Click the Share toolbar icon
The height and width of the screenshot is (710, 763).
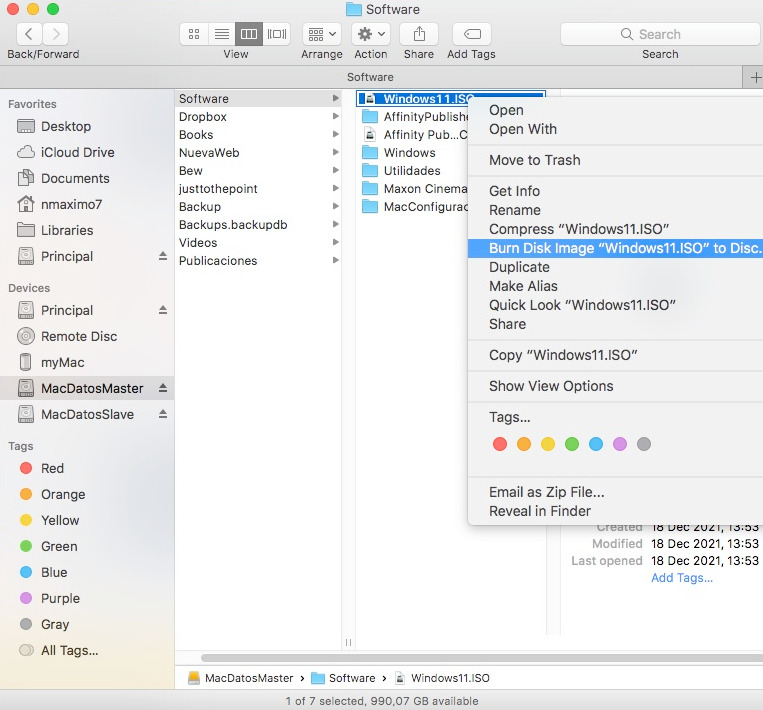coord(419,34)
